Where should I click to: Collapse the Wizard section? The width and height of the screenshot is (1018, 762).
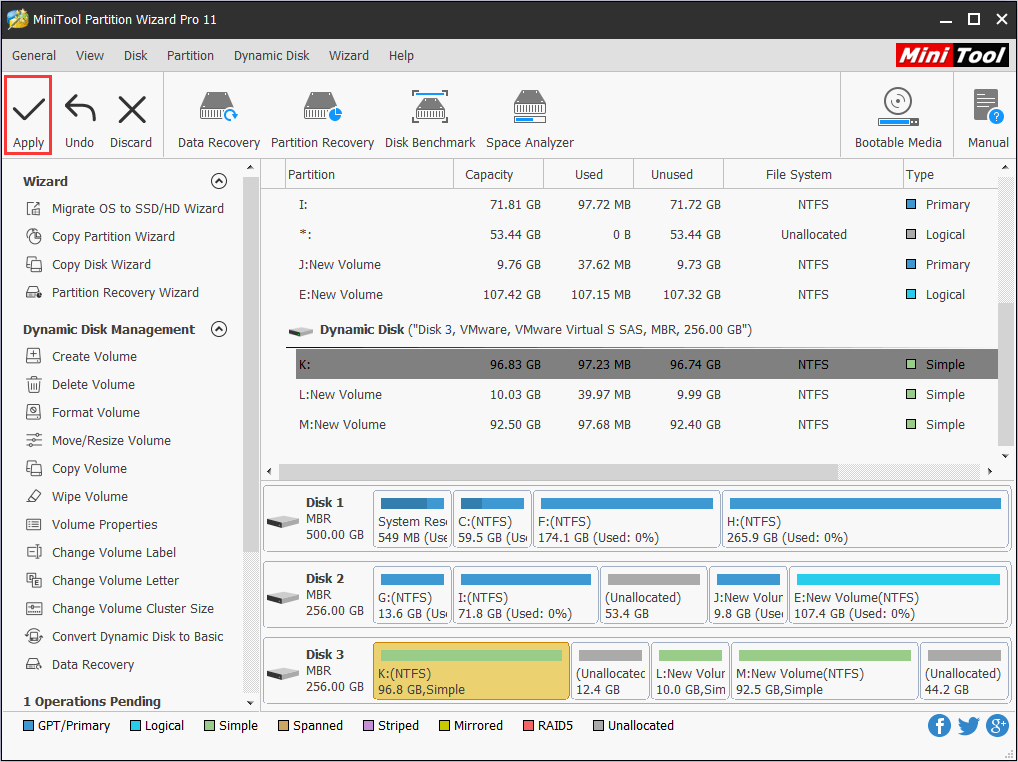click(x=219, y=181)
